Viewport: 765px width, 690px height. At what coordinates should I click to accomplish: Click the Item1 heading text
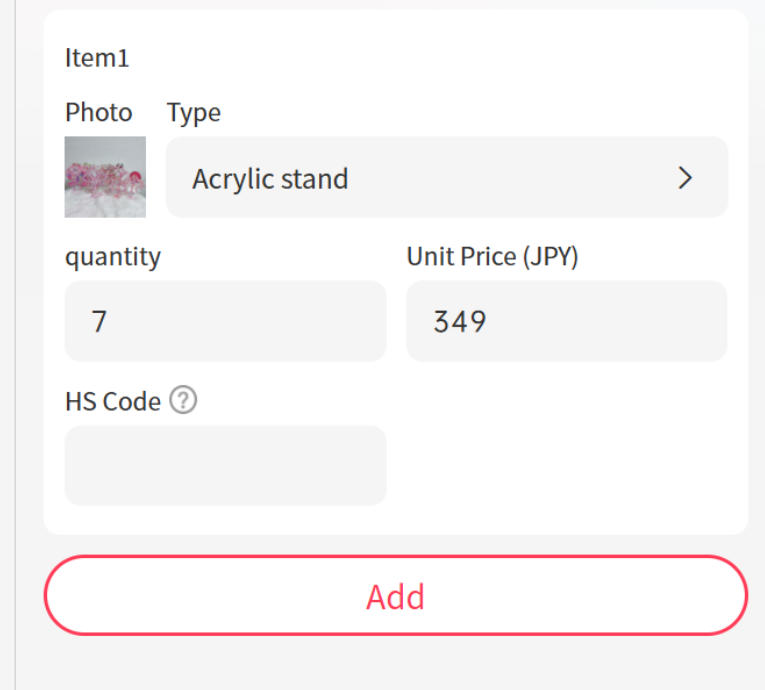pyautogui.click(x=97, y=58)
